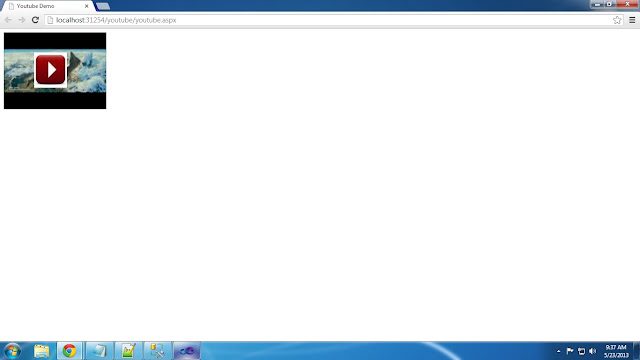Open the network tray icon
This screenshot has width=640, height=360.
[x=581, y=351]
